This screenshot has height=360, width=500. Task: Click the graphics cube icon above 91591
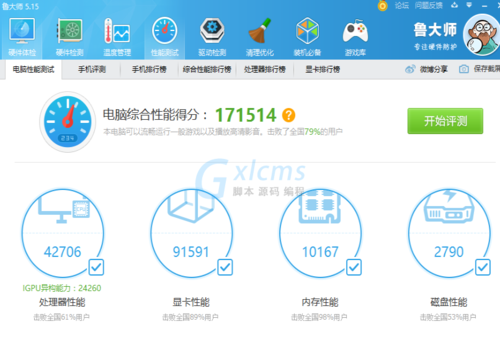[191, 207]
